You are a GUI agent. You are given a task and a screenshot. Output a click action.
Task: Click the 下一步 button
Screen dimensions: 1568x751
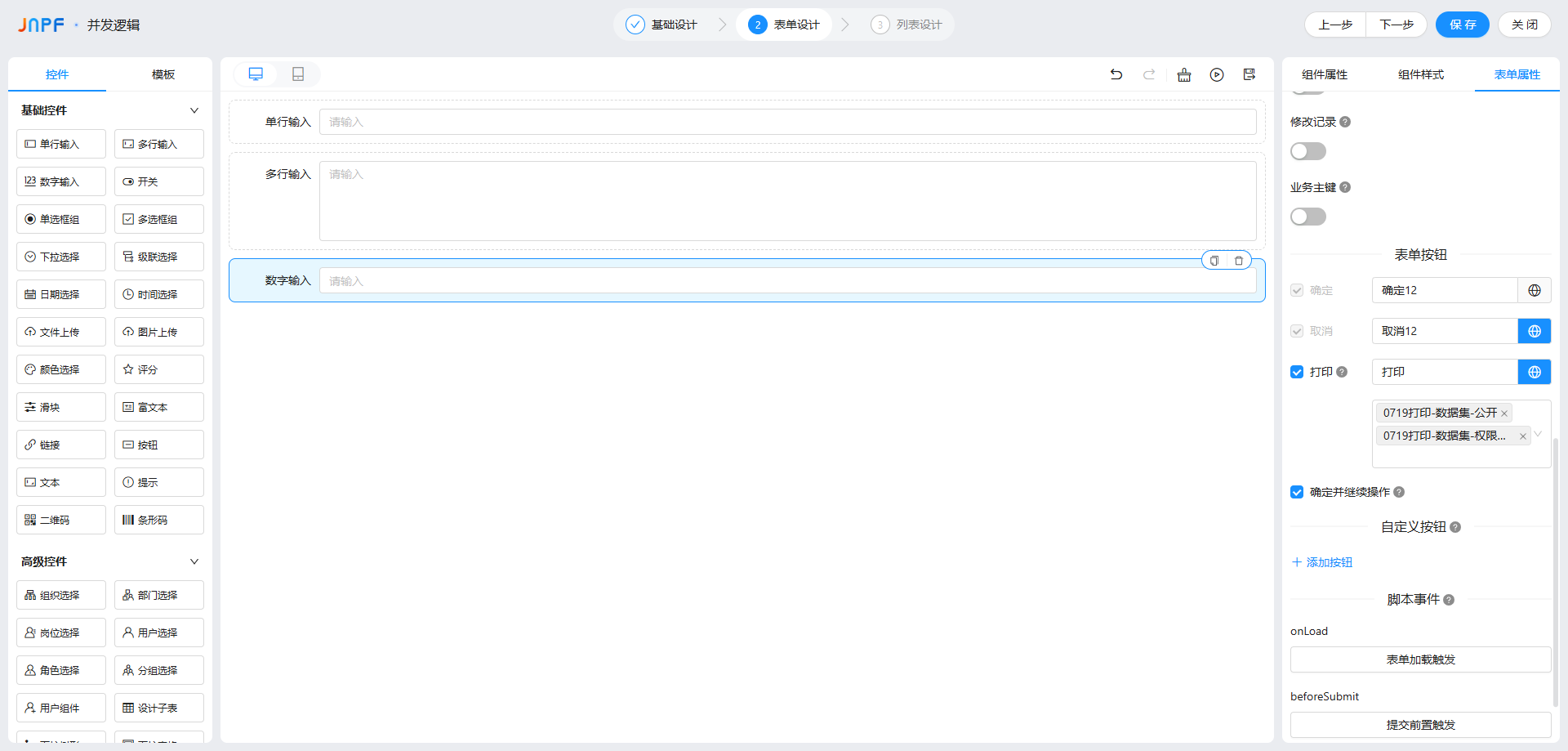click(1396, 25)
